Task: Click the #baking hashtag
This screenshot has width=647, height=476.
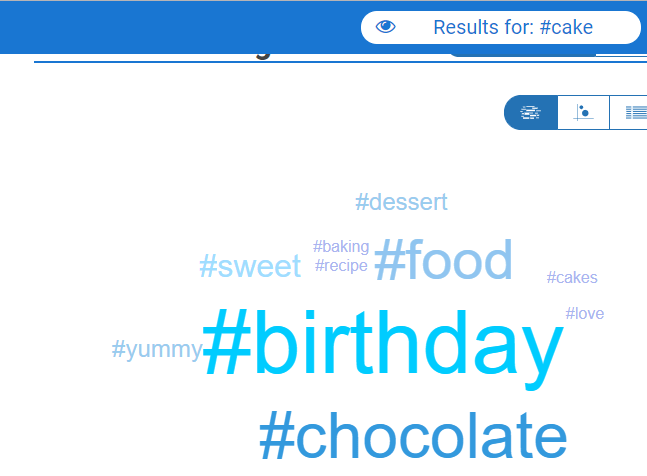Action: (x=341, y=247)
